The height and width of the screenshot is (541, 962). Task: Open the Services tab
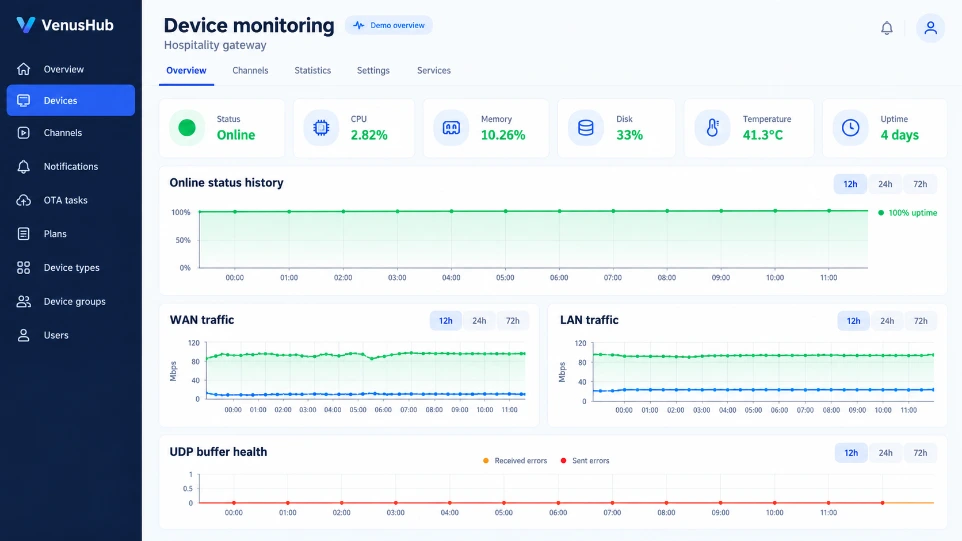(x=434, y=71)
